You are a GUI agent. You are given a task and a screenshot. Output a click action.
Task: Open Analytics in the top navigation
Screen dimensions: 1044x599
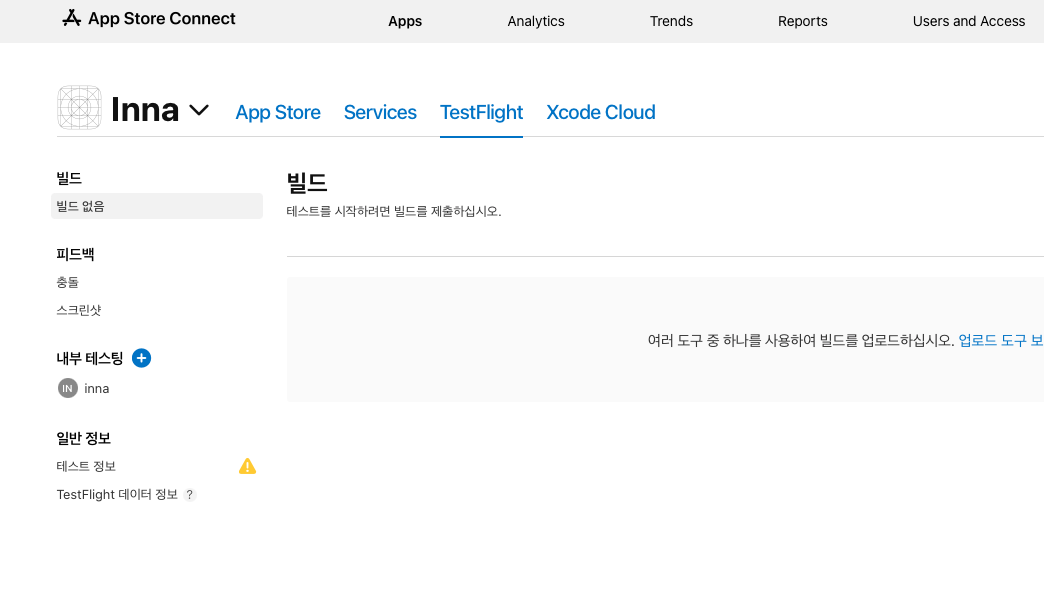coord(536,21)
